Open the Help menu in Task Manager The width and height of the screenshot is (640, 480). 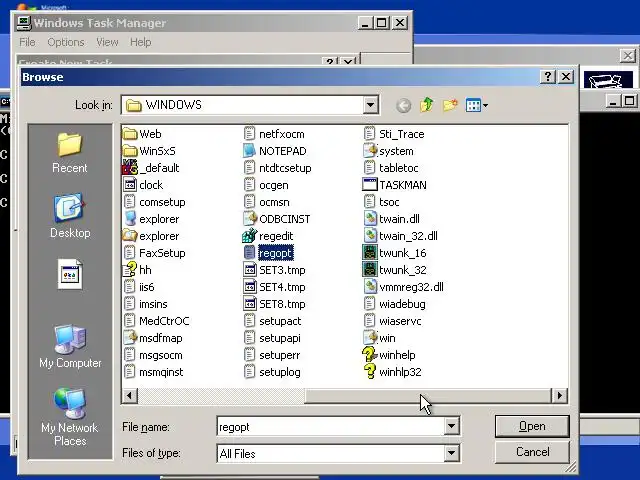pyautogui.click(x=140, y=42)
